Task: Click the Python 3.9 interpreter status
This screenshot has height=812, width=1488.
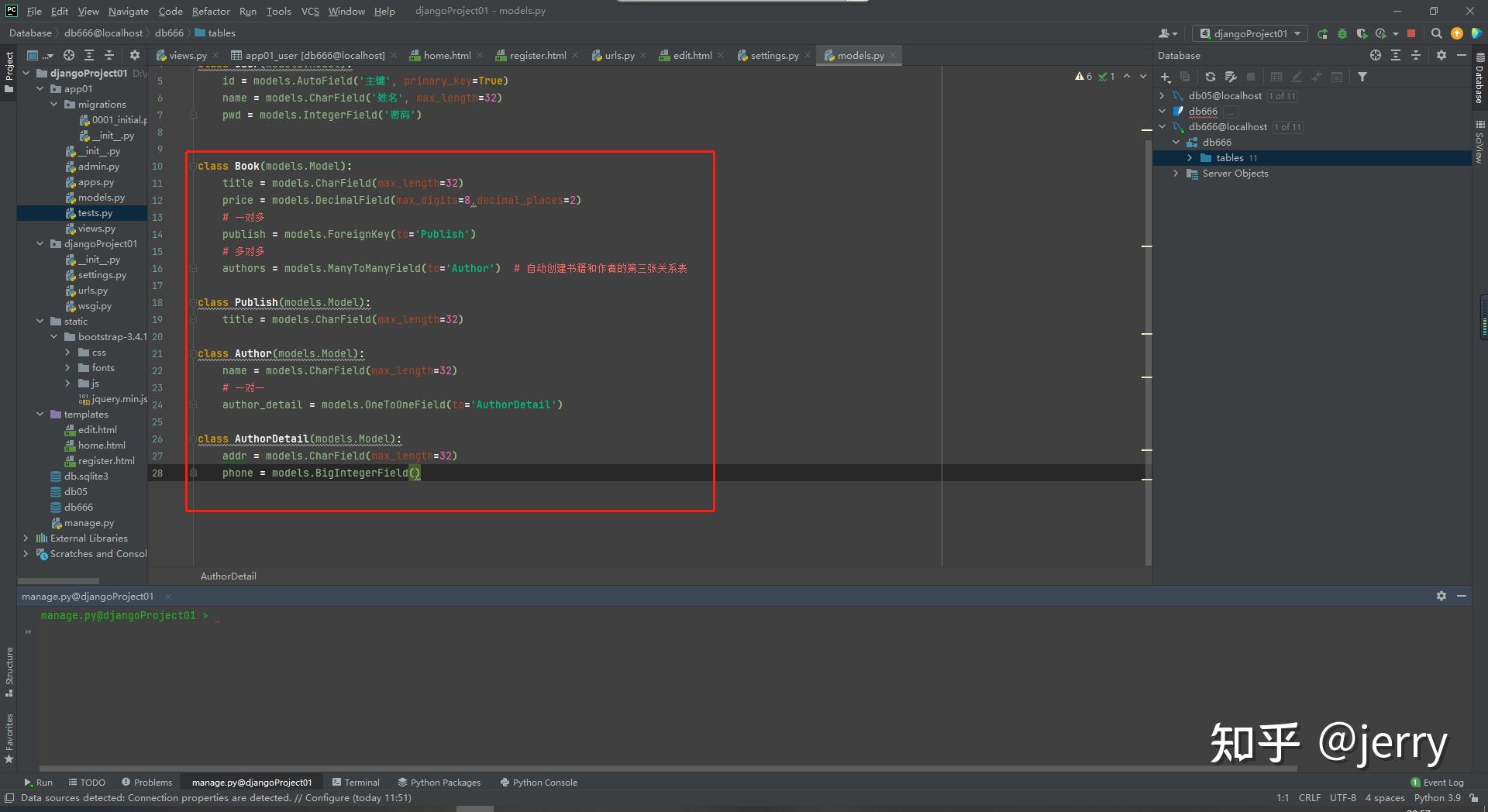Action: pos(1437,798)
